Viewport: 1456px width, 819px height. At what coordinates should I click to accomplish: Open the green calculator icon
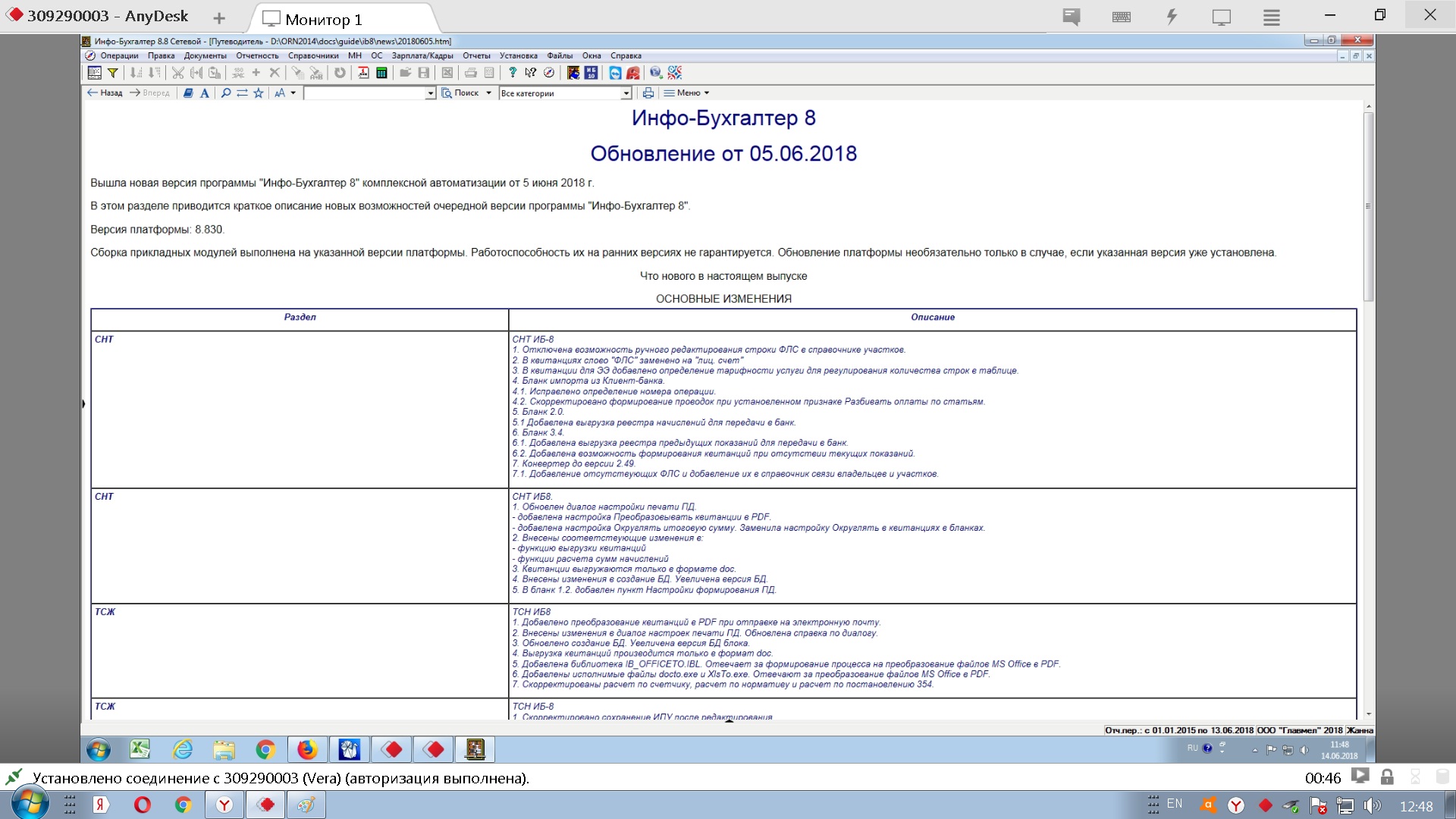tap(382, 73)
